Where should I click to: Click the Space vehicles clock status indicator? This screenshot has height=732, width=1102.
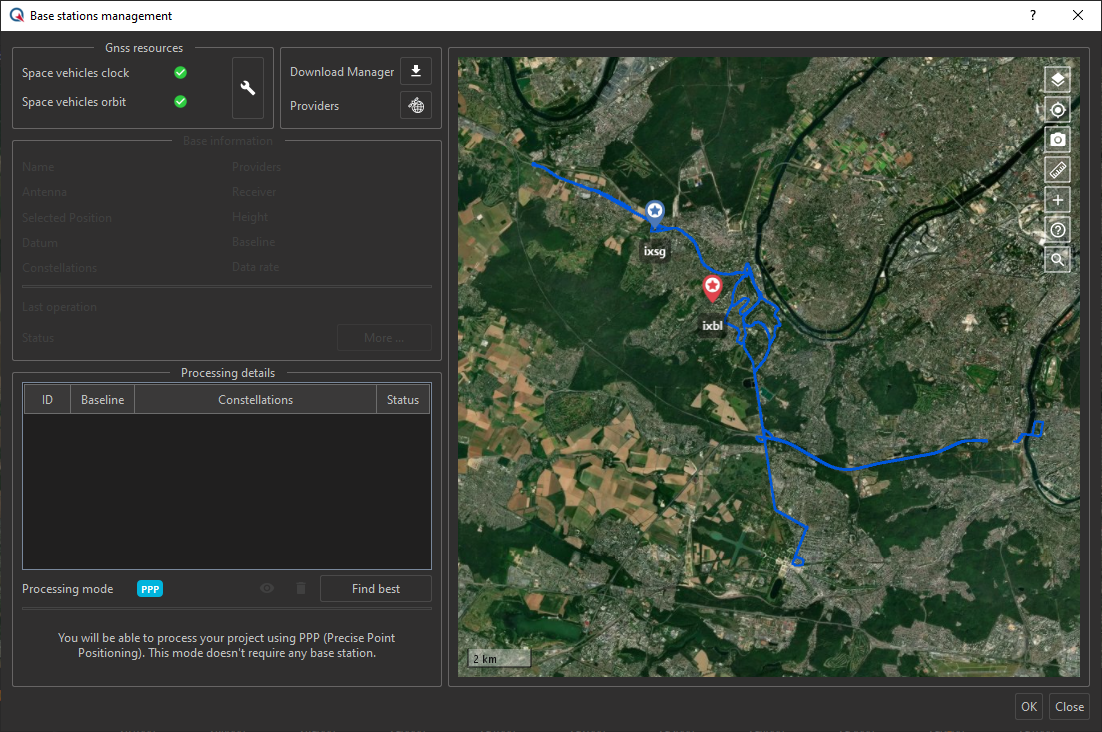click(180, 73)
